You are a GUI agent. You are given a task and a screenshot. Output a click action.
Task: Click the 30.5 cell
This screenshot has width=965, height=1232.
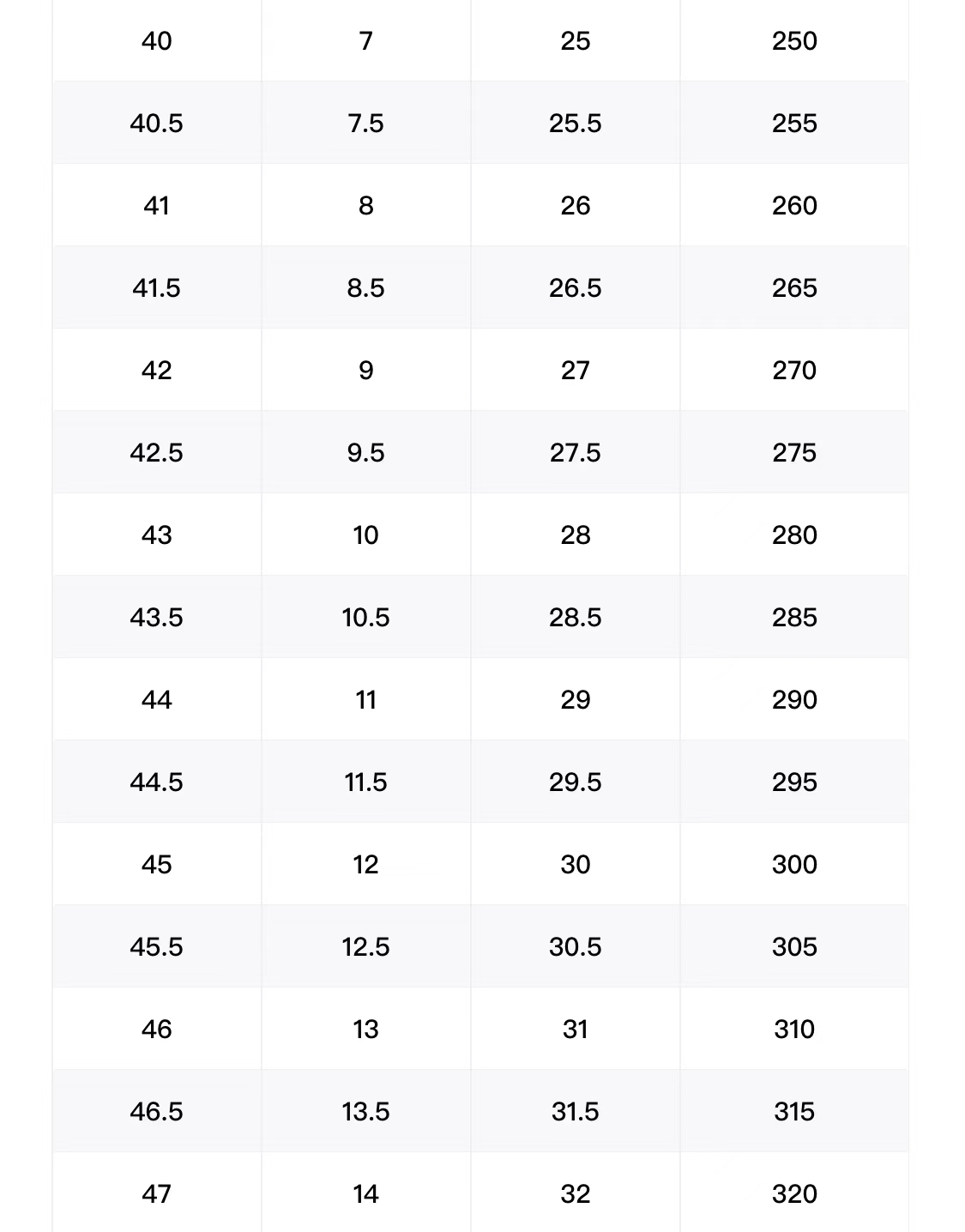click(576, 946)
